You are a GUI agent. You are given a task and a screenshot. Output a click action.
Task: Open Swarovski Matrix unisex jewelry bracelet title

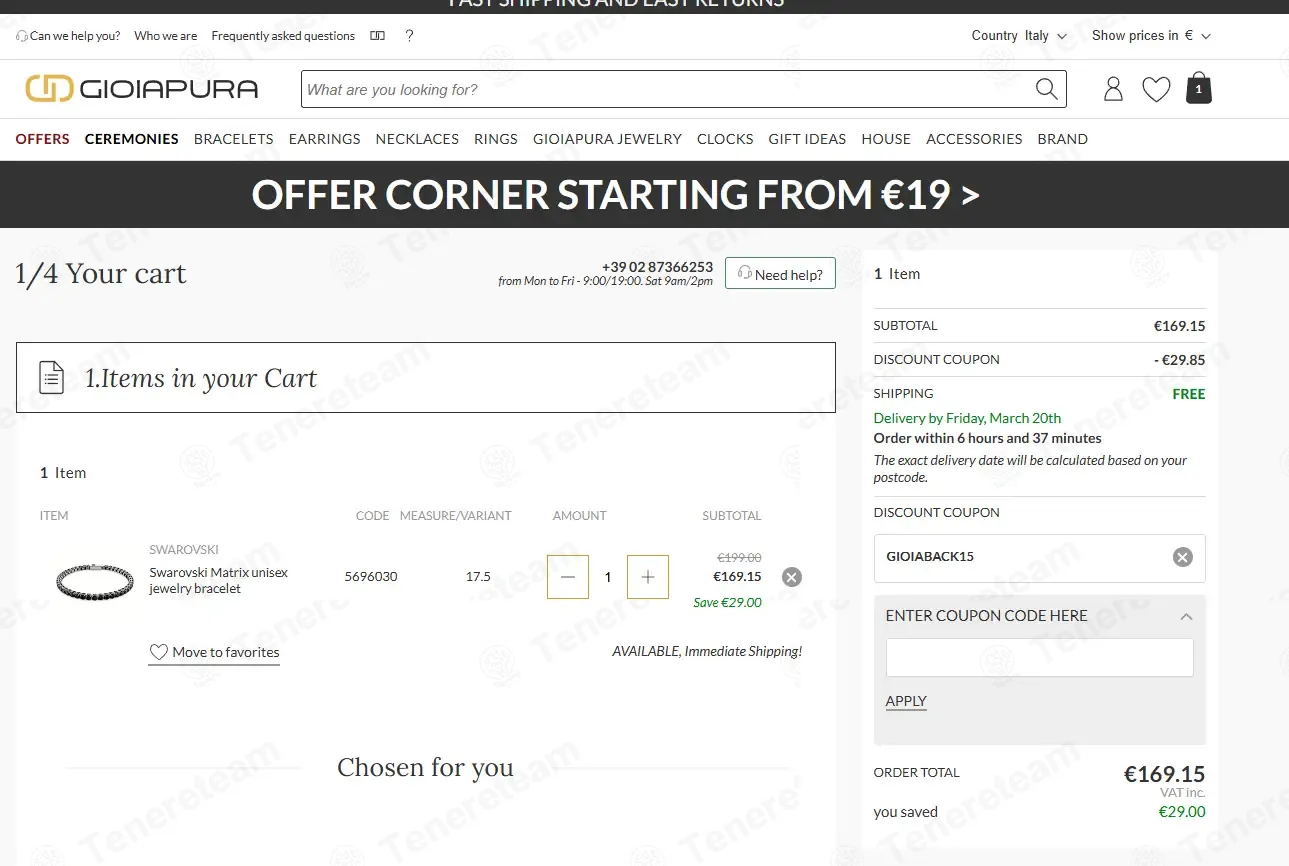tap(219, 581)
